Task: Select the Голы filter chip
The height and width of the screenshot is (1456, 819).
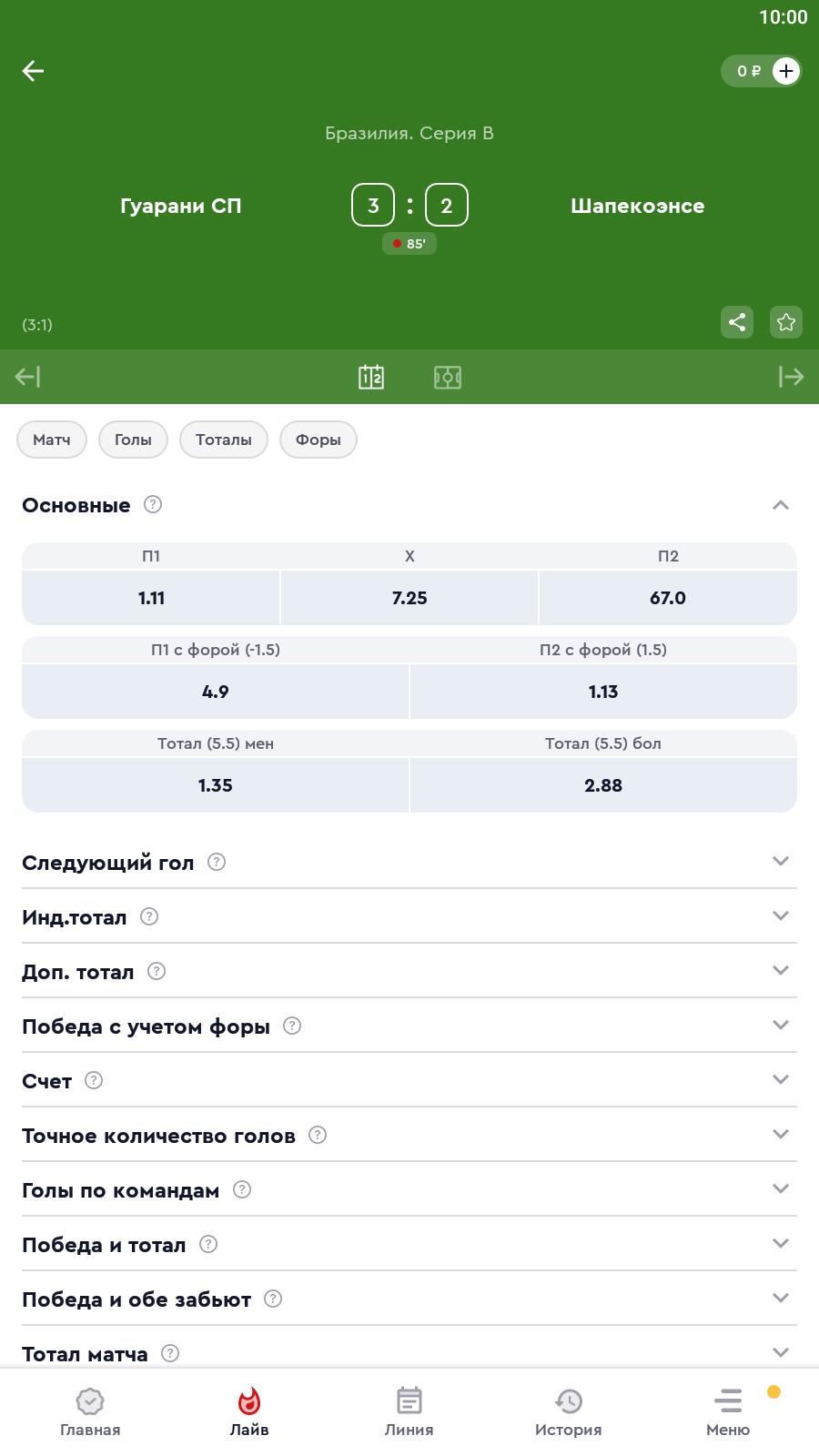Action: point(133,440)
